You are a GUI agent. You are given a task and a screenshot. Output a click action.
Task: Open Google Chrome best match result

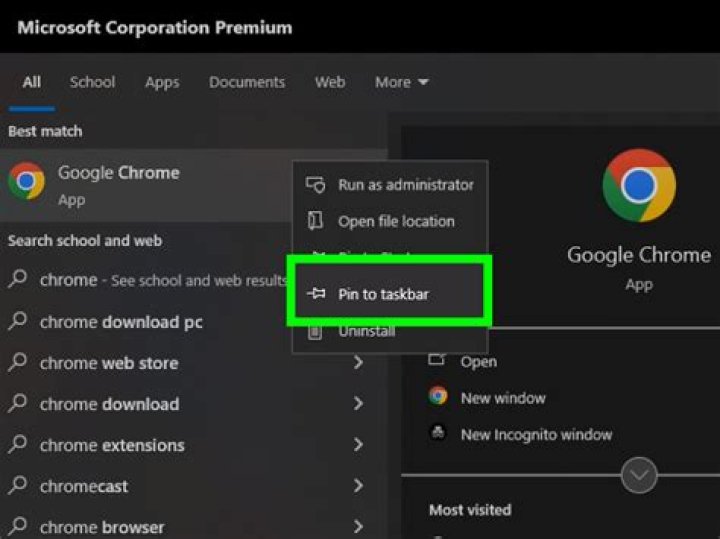[x=146, y=185]
